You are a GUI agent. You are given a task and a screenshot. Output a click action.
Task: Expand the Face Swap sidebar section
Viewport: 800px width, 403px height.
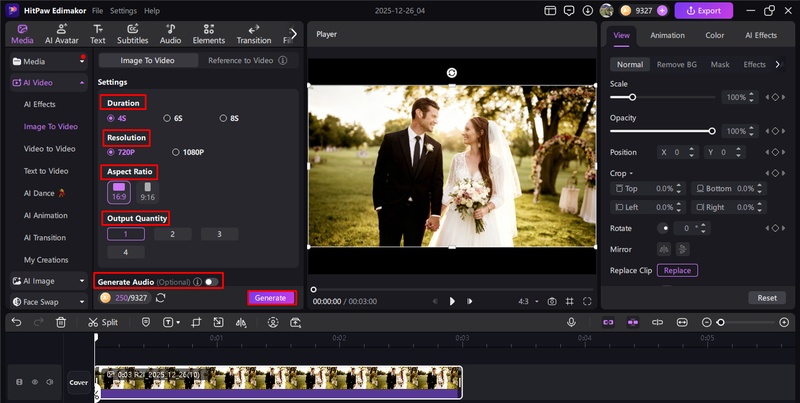point(82,302)
